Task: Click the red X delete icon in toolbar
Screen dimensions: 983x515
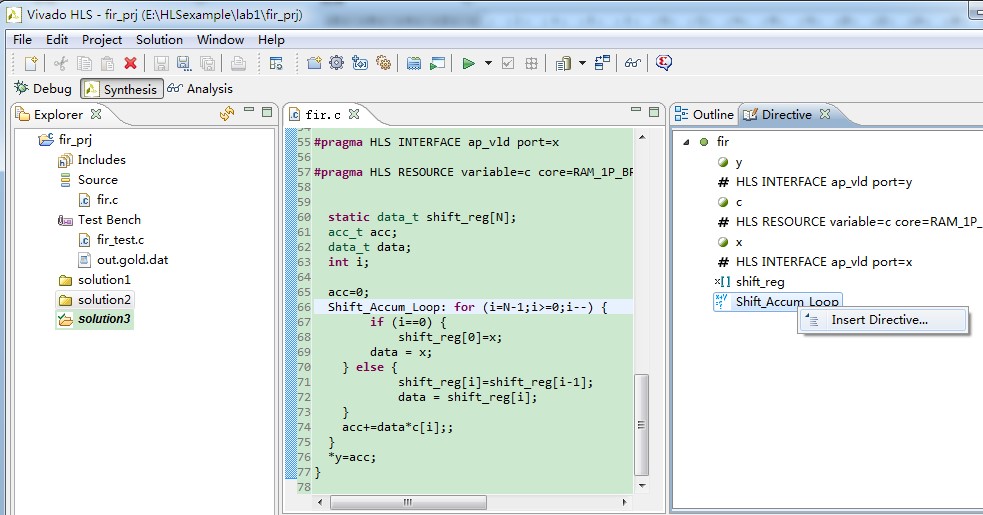Action: coord(130,63)
